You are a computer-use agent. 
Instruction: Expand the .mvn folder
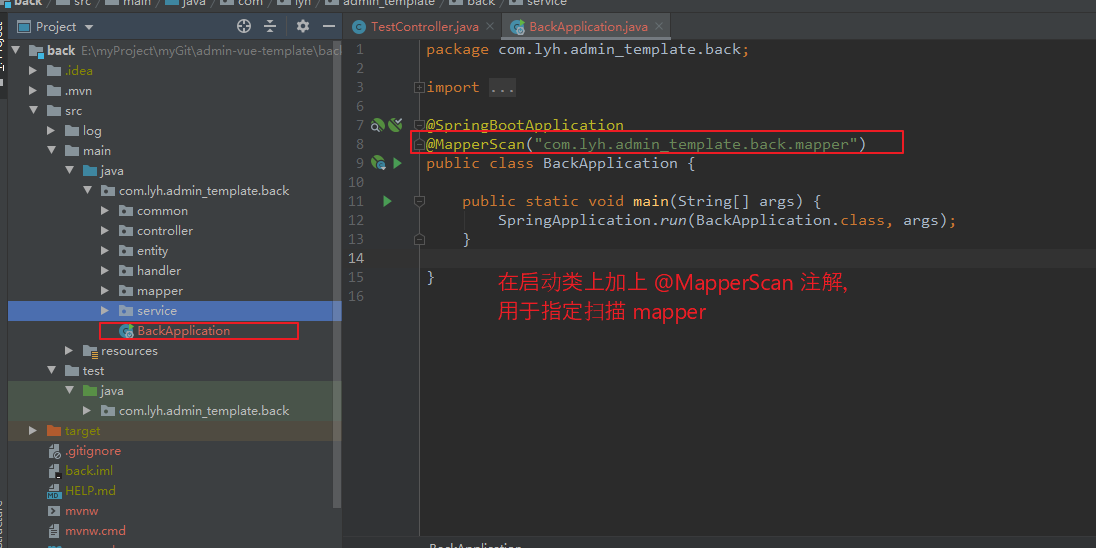click(33, 91)
